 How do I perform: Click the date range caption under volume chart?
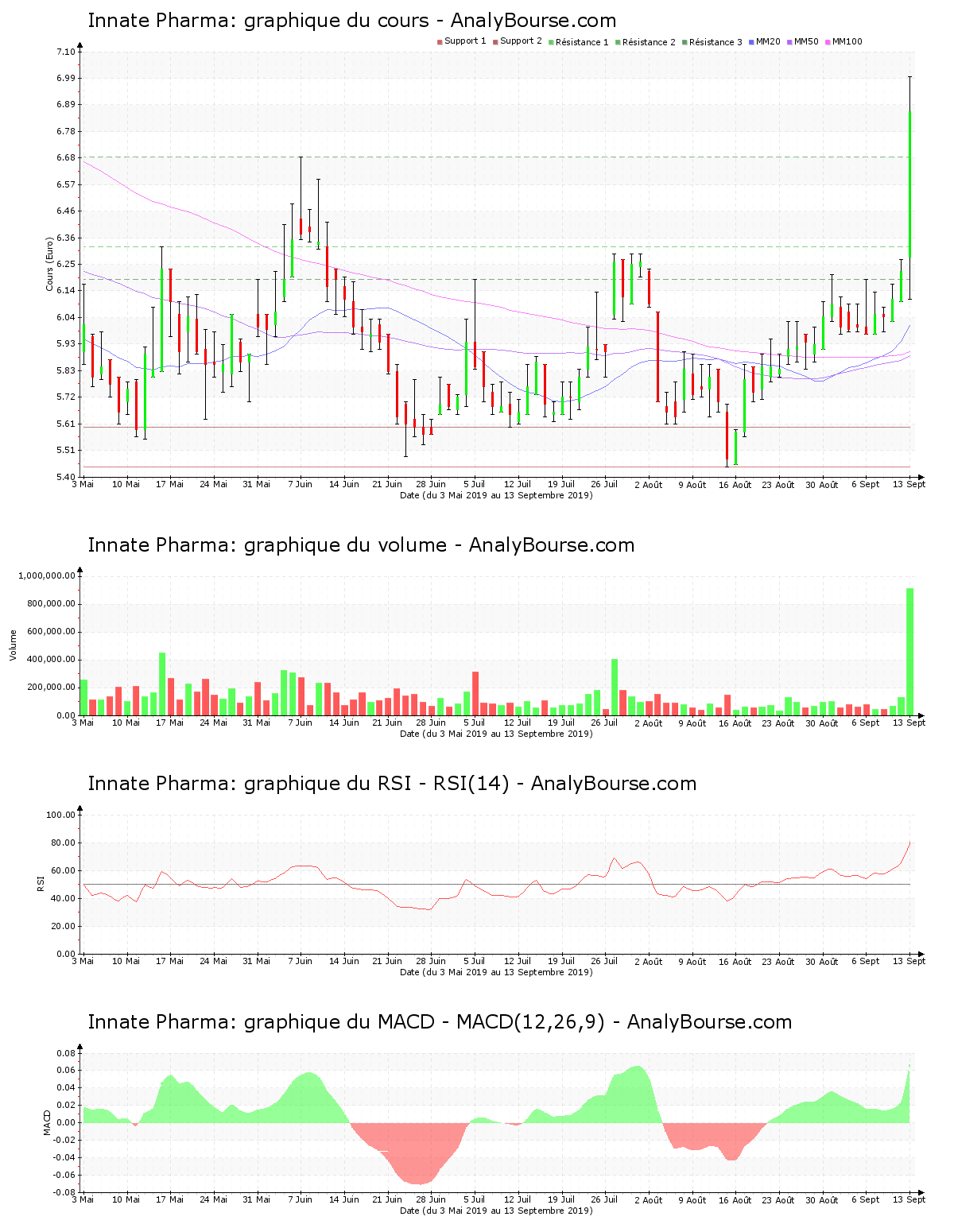click(496, 734)
